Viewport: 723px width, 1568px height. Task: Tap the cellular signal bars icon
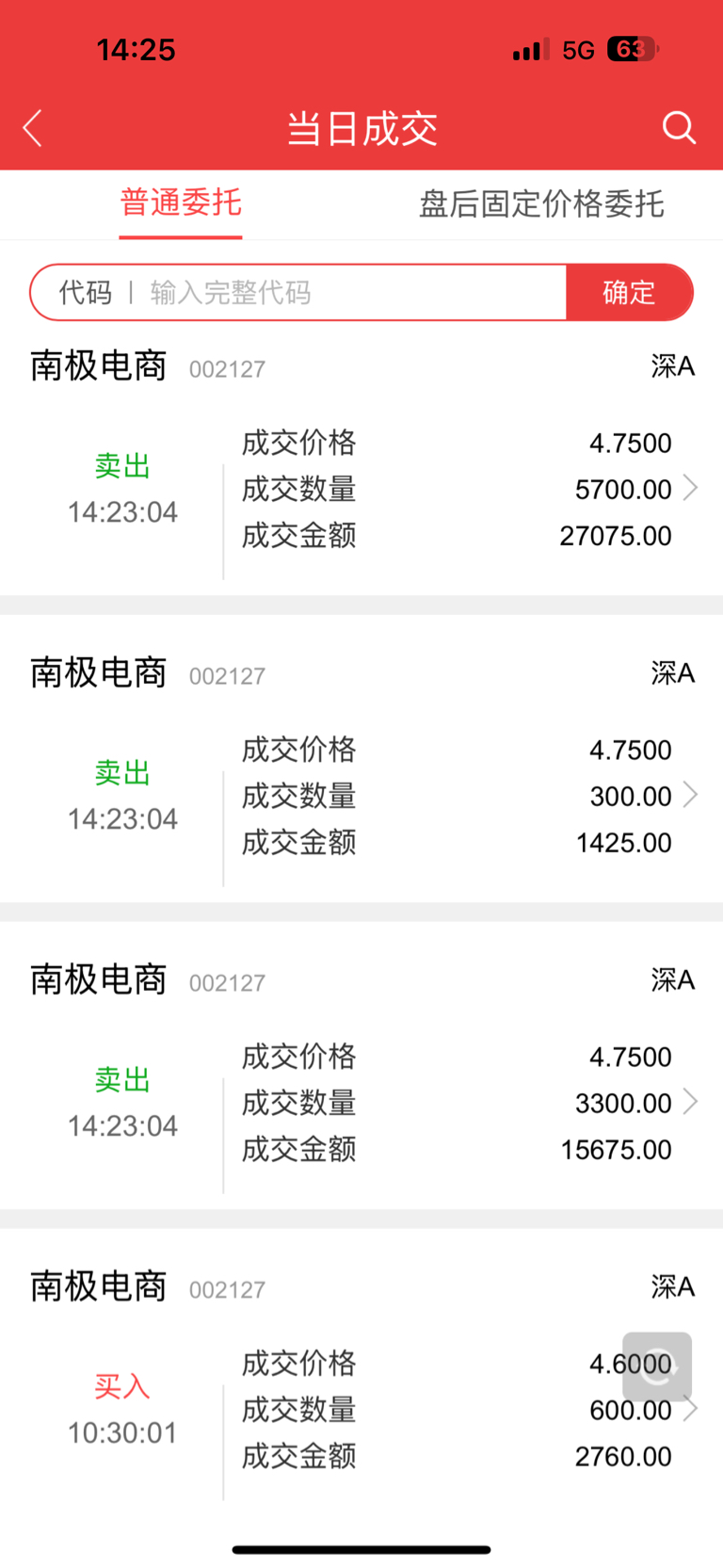click(531, 50)
